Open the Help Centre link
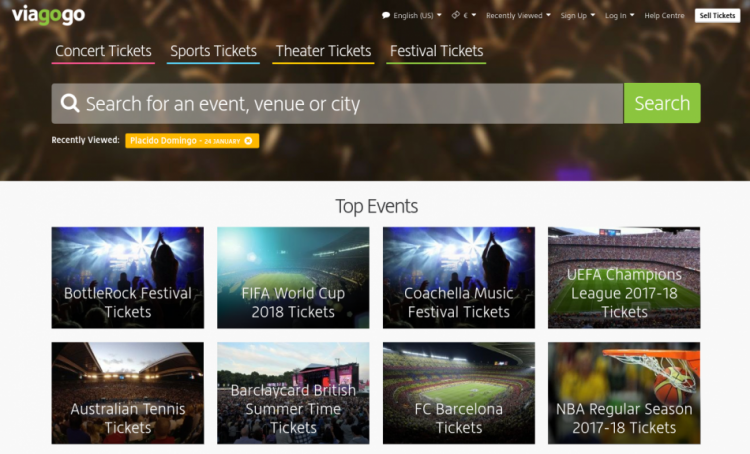Image resolution: width=750 pixels, height=454 pixels. 664,16
